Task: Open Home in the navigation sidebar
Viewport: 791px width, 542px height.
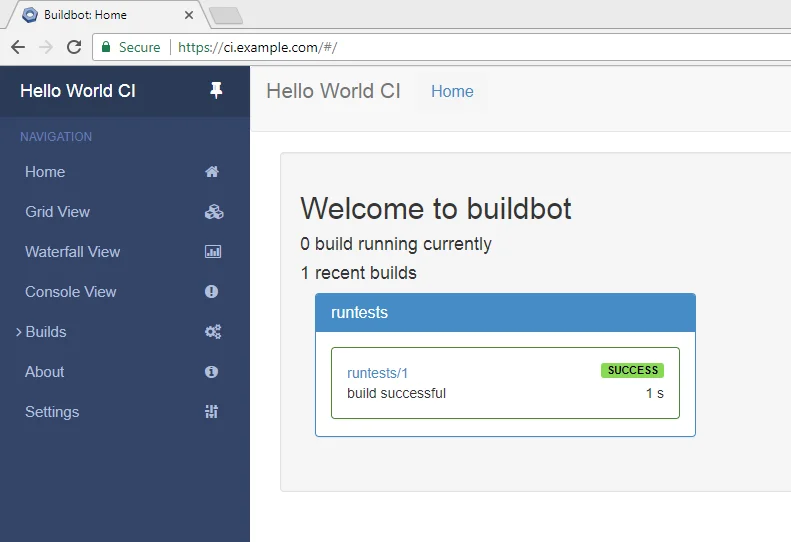Action: [x=45, y=172]
